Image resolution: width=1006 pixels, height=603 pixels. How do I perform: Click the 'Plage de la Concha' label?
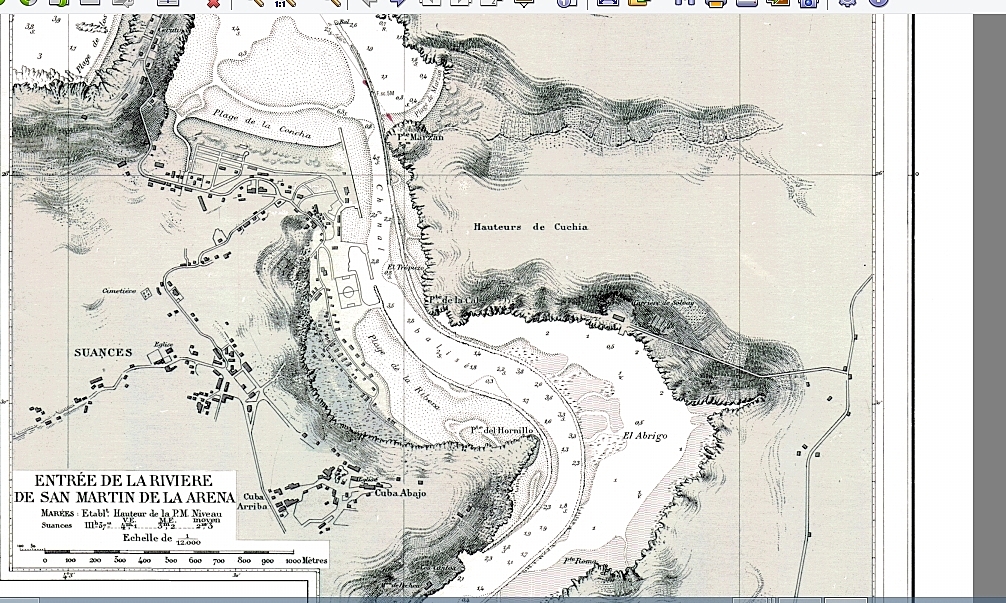point(262,123)
